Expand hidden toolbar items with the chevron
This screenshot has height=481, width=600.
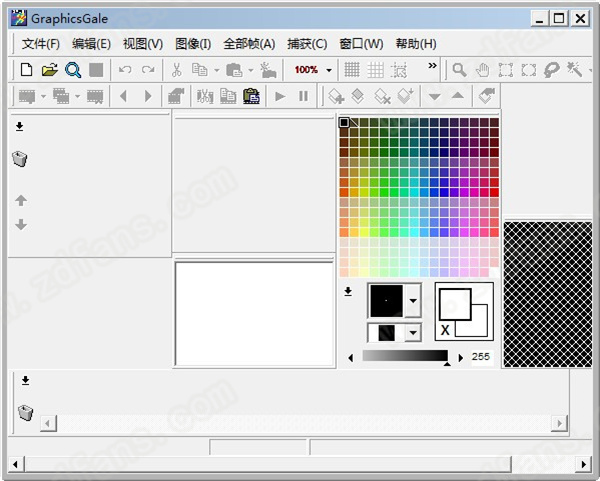pos(432,65)
